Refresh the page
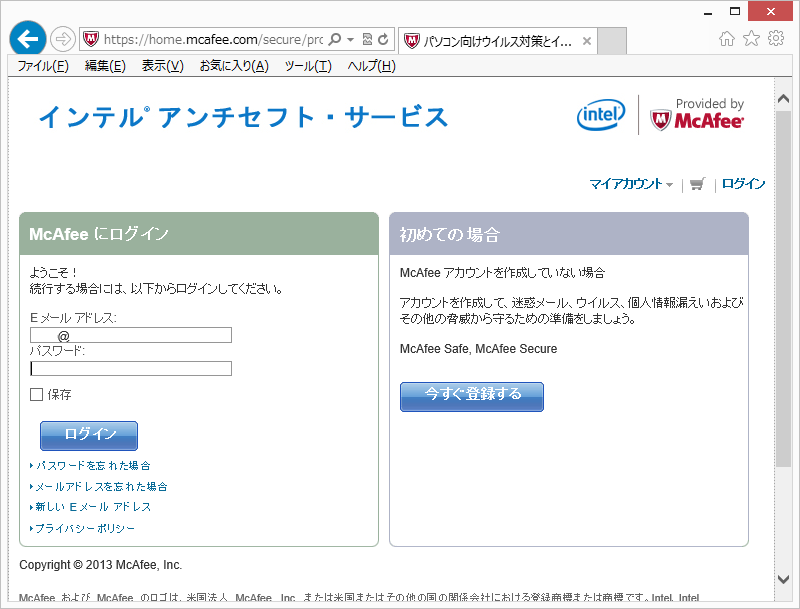The height and width of the screenshot is (609, 800). click(383, 39)
